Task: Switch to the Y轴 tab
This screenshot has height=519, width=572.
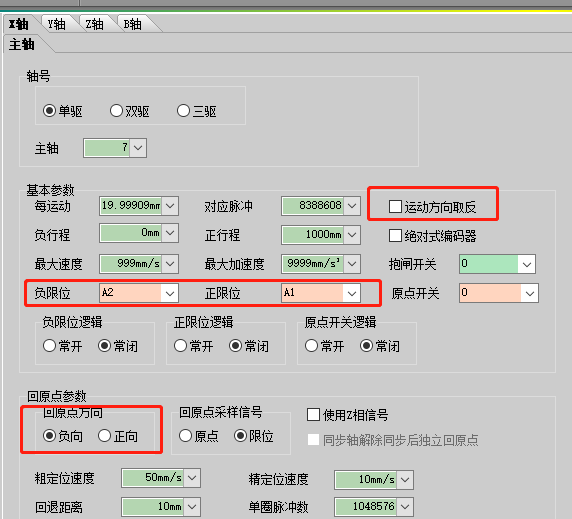Action: click(x=57, y=24)
